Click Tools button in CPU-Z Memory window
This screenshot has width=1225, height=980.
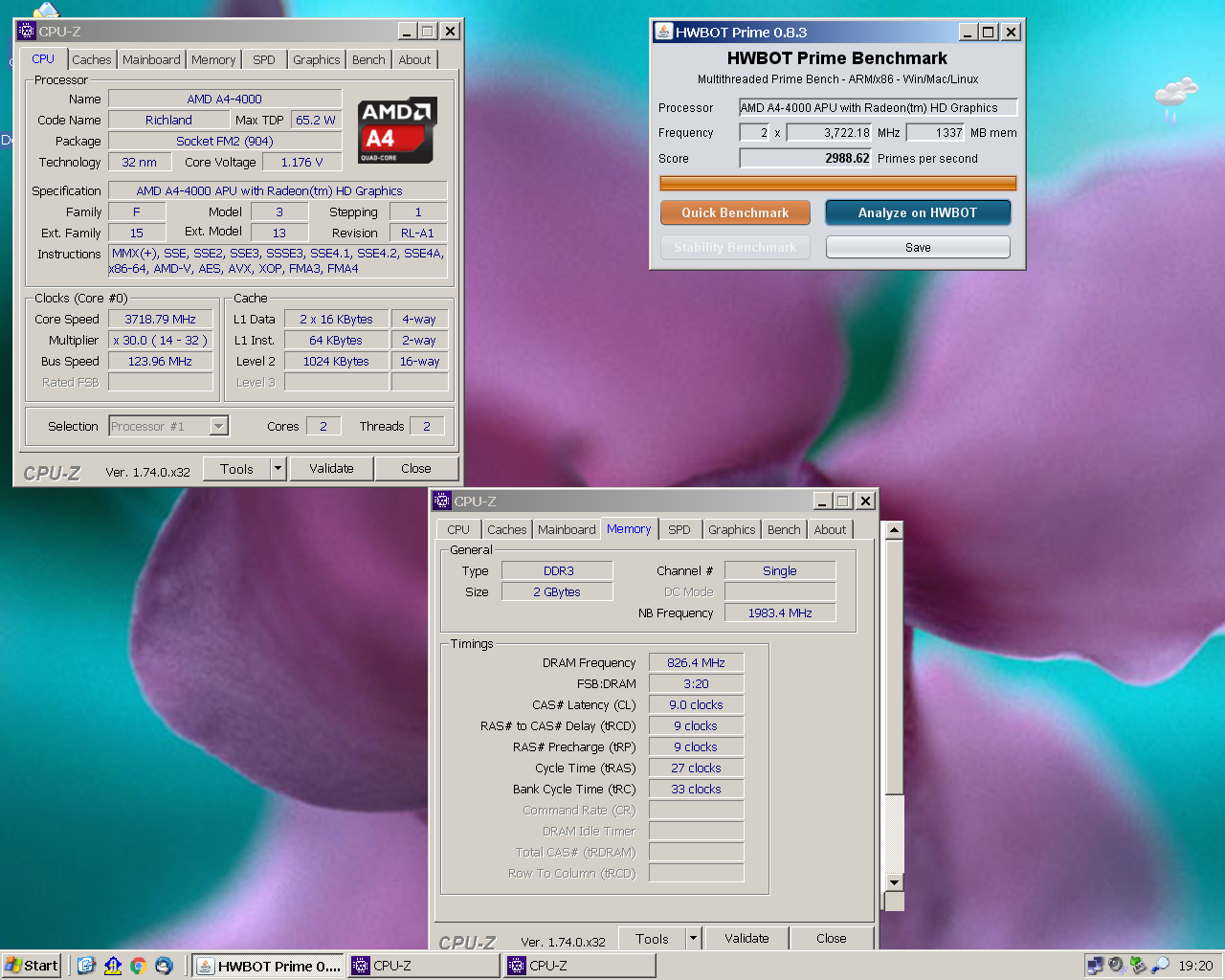[x=653, y=938]
